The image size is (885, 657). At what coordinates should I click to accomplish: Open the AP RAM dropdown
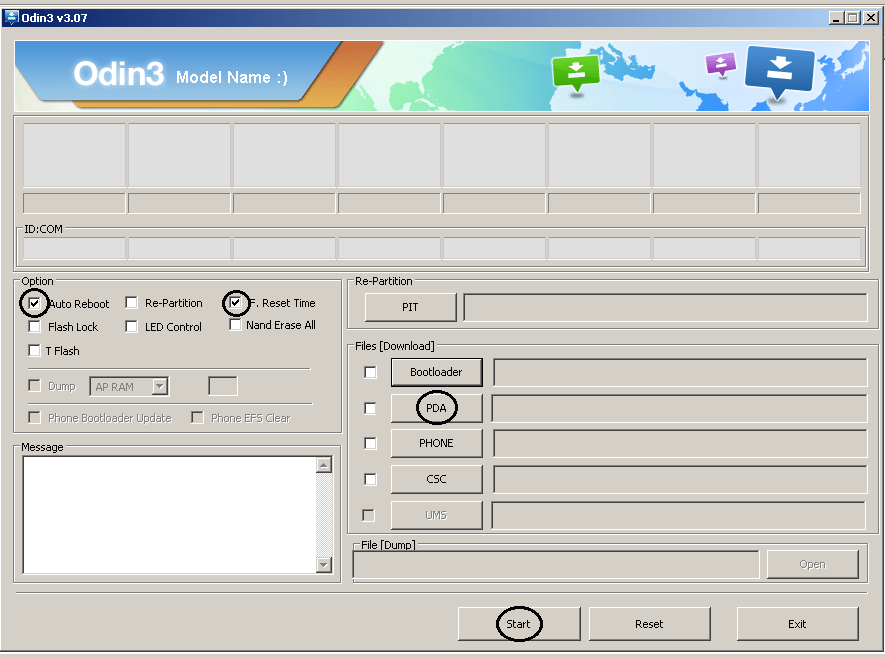(159, 386)
